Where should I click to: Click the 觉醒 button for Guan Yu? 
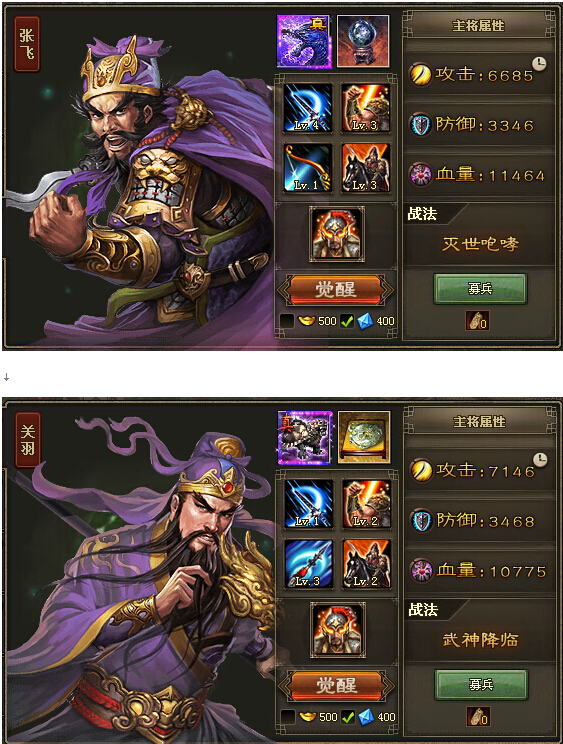pyautogui.click(x=336, y=685)
